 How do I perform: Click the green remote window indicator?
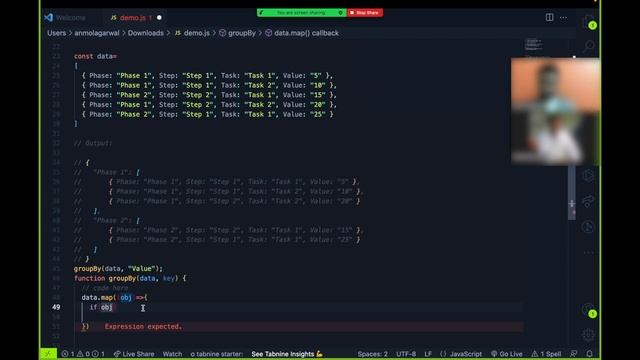click(48, 354)
